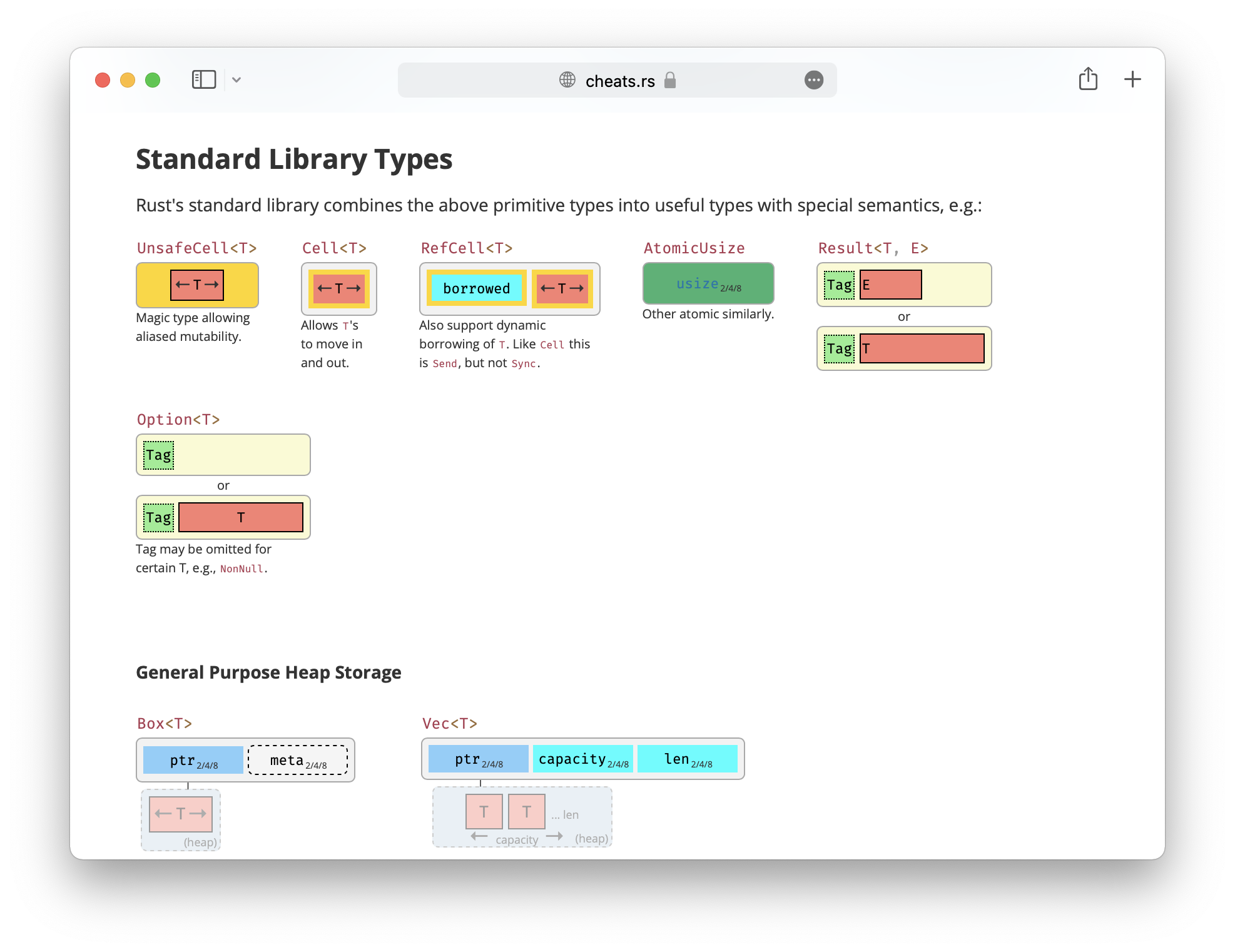This screenshot has height=952, width=1235.
Task: Open a new tab with plus icon
Action: coord(1132,79)
